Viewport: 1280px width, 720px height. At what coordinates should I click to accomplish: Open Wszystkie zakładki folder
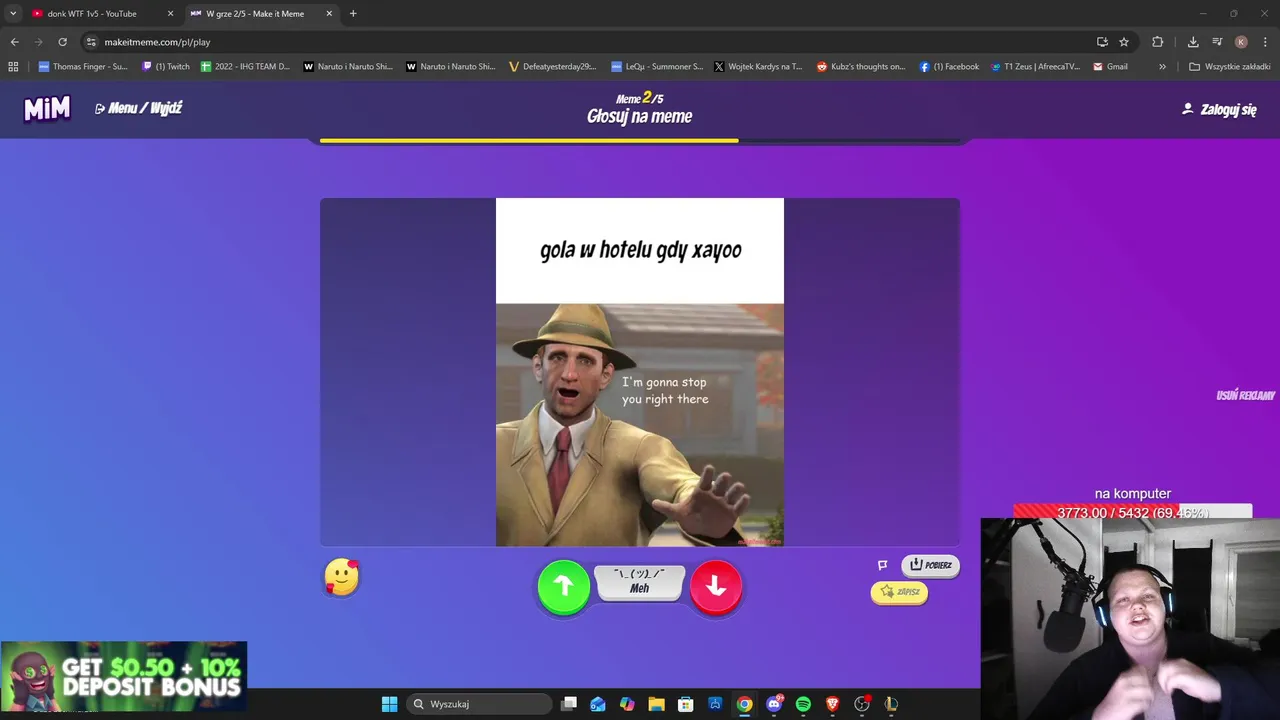pyautogui.click(x=1229, y=67)
